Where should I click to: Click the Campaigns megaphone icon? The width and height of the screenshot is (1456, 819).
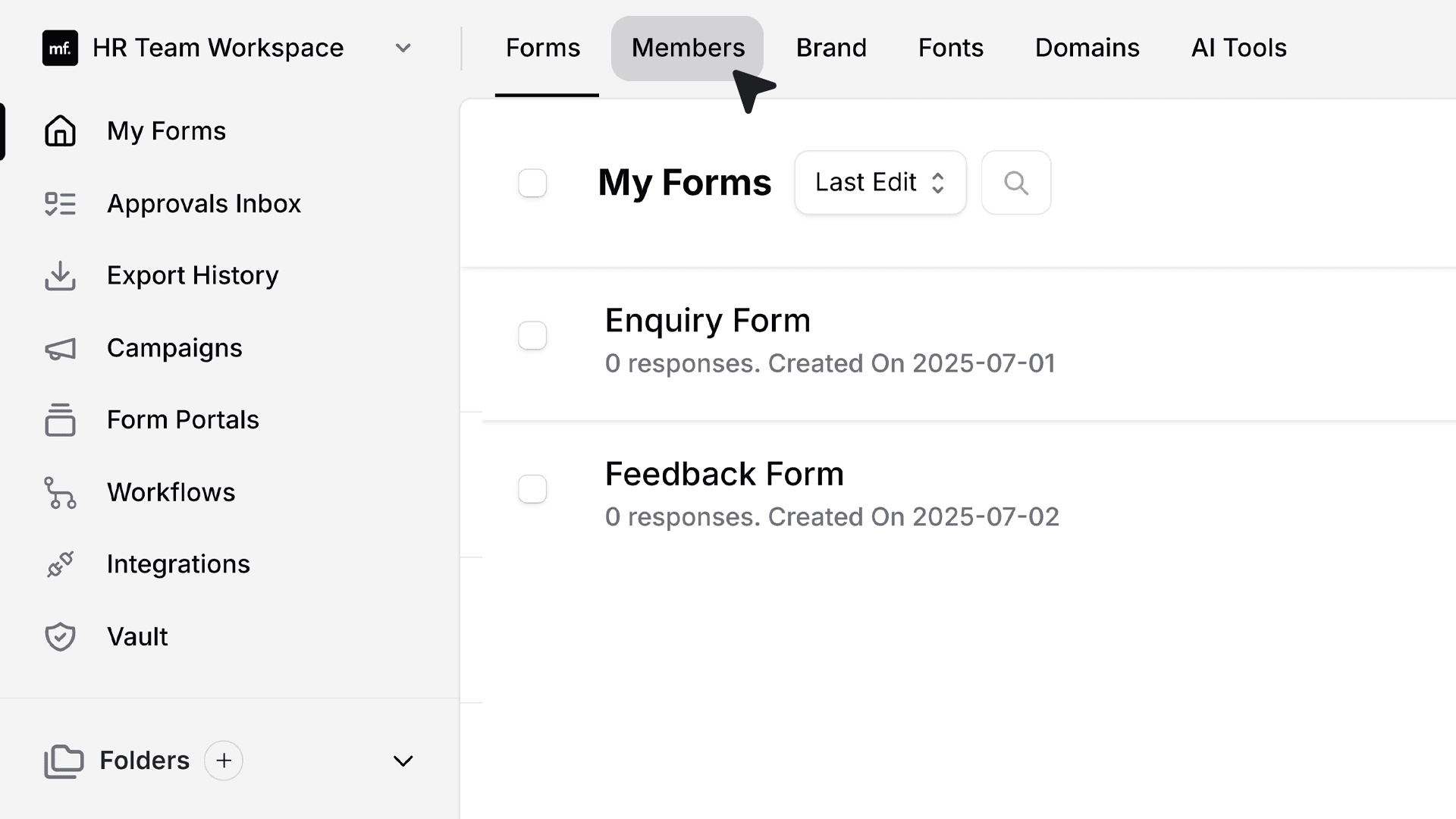point(60,348)
